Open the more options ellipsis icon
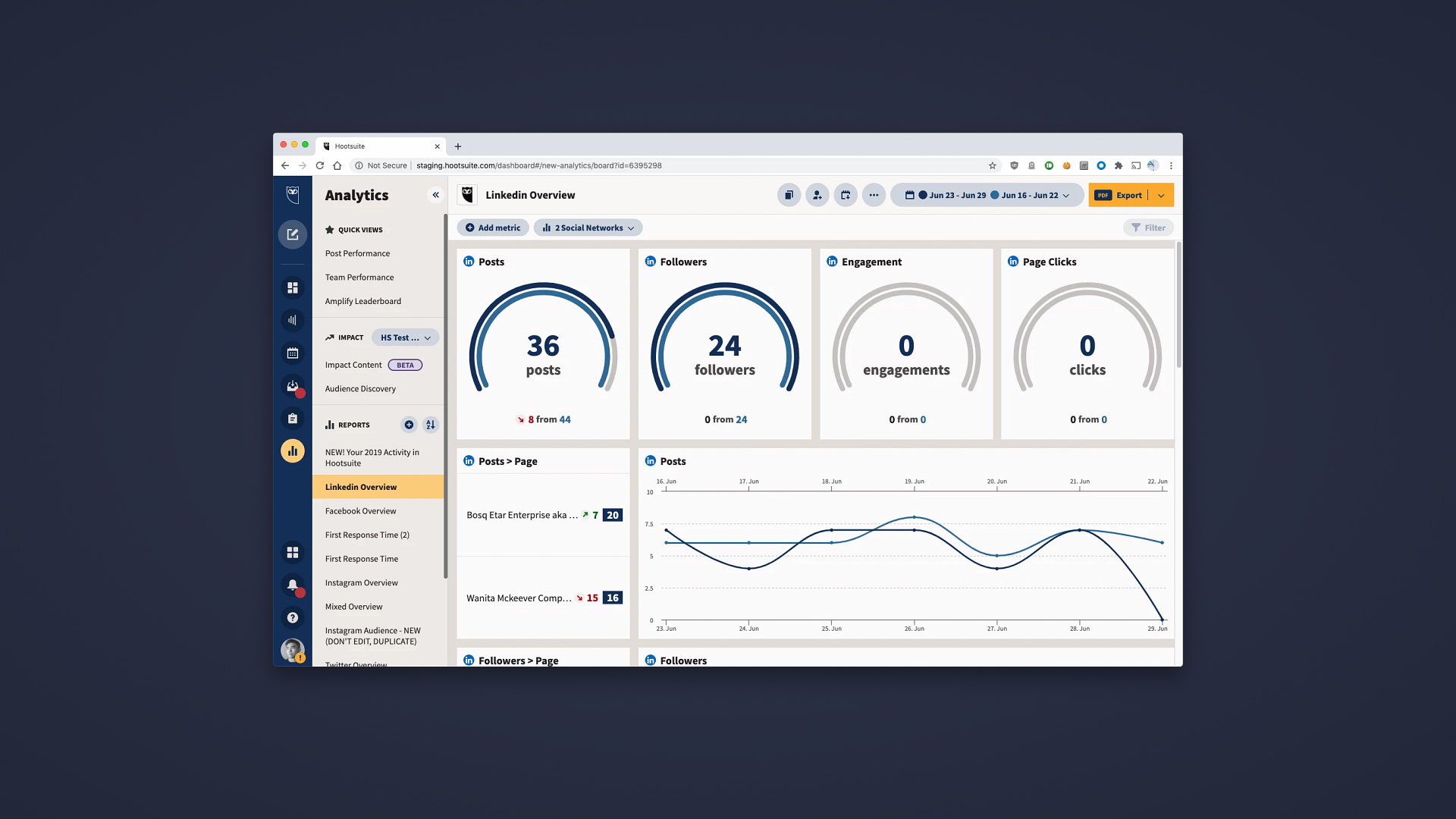The height and width of the screenshot is (819, 1456). [x=874, y=195]
